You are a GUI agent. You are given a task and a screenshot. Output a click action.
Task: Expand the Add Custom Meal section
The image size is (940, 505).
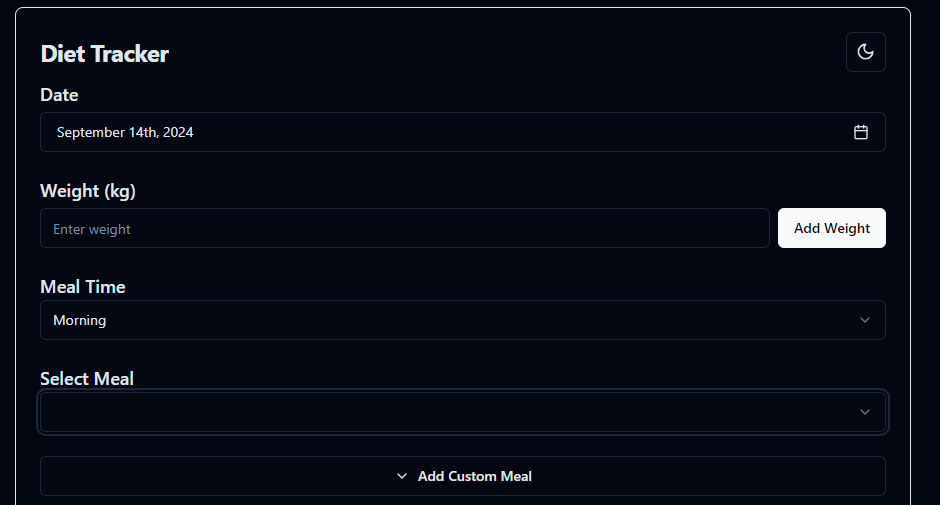tap(462, 476)
